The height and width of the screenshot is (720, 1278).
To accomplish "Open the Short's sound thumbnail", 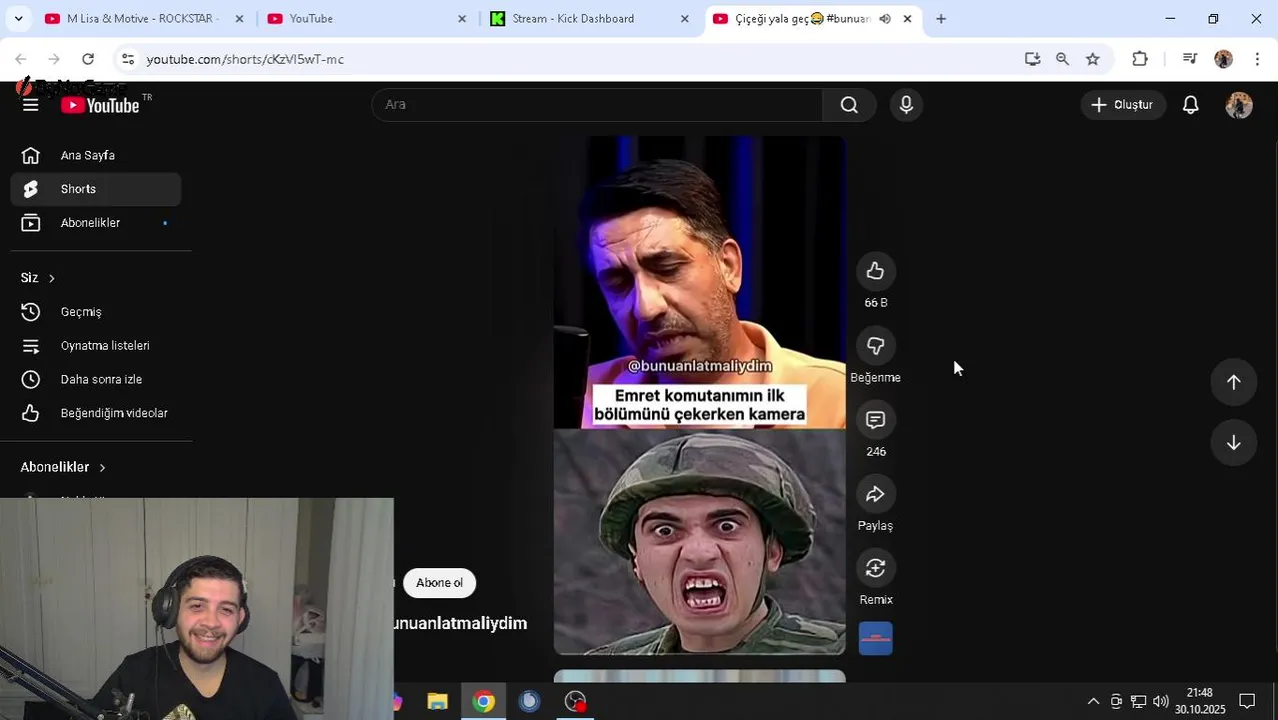I will (x=875, y=639).
